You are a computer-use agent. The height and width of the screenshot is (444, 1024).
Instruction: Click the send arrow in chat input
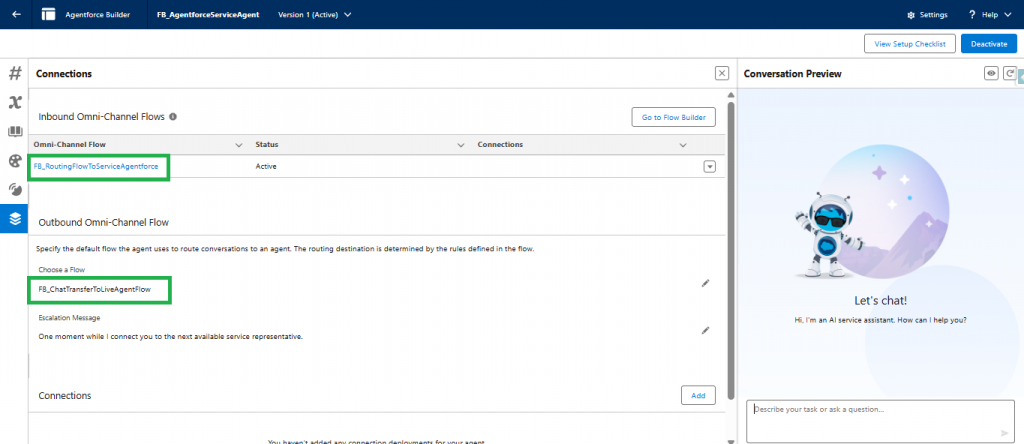coord(1004,433)
